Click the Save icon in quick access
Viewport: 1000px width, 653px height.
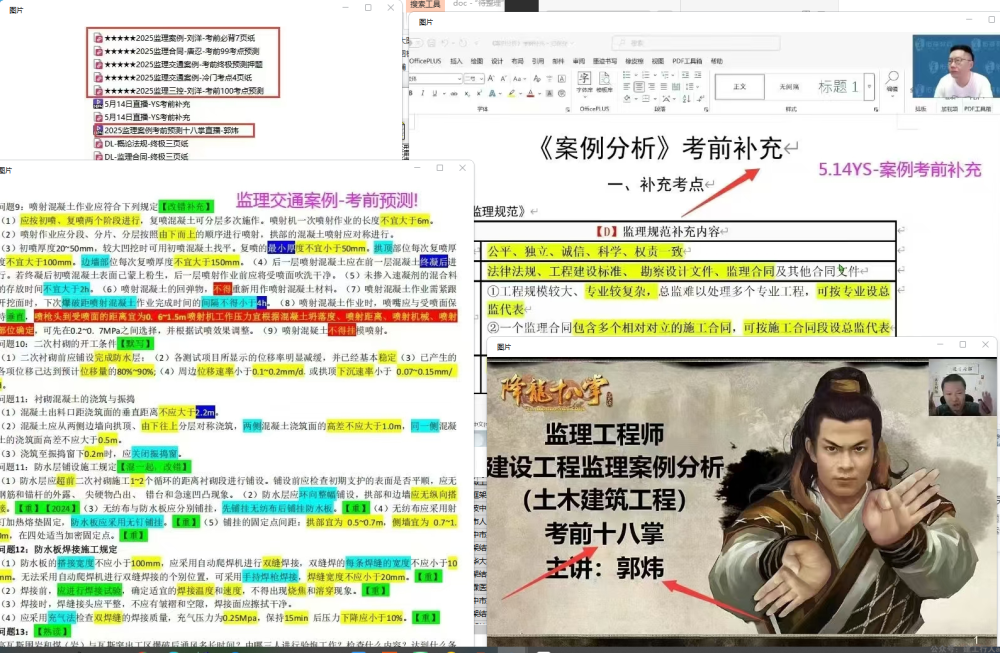(x=431, y=43)
